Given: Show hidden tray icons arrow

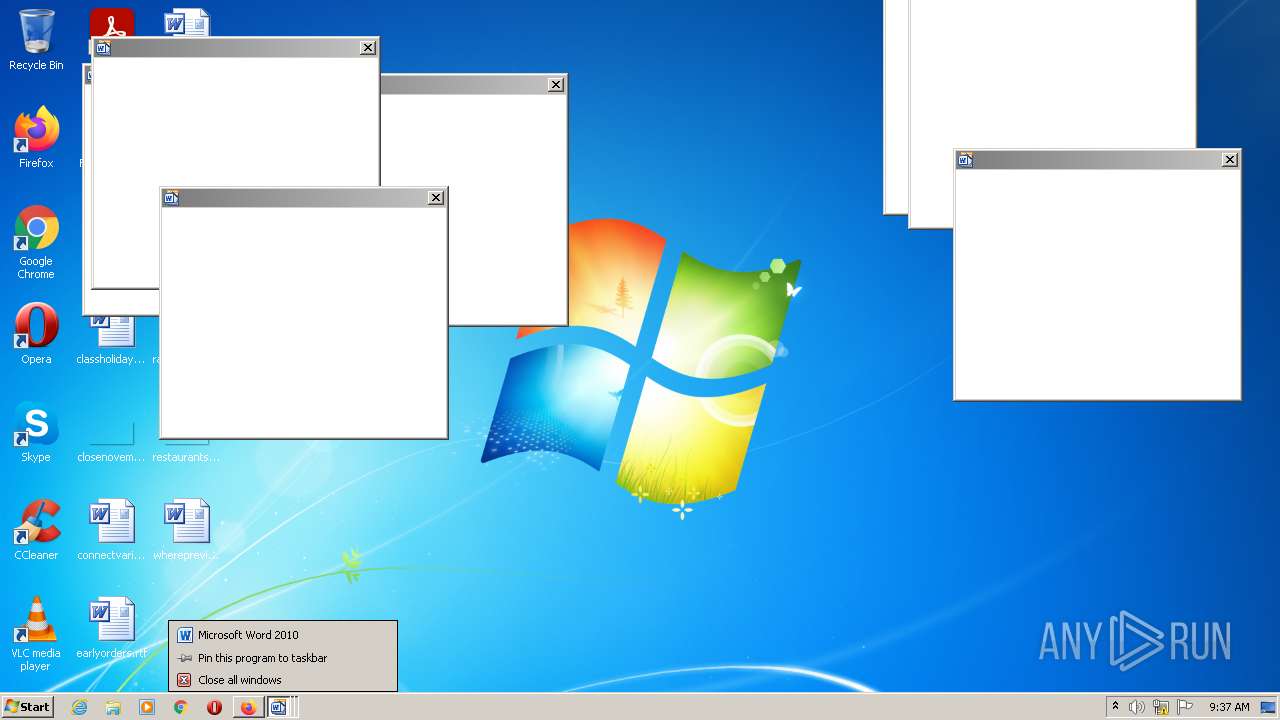Looking at the screenshot, I should pyautogui.click(x=1115, y=707).
